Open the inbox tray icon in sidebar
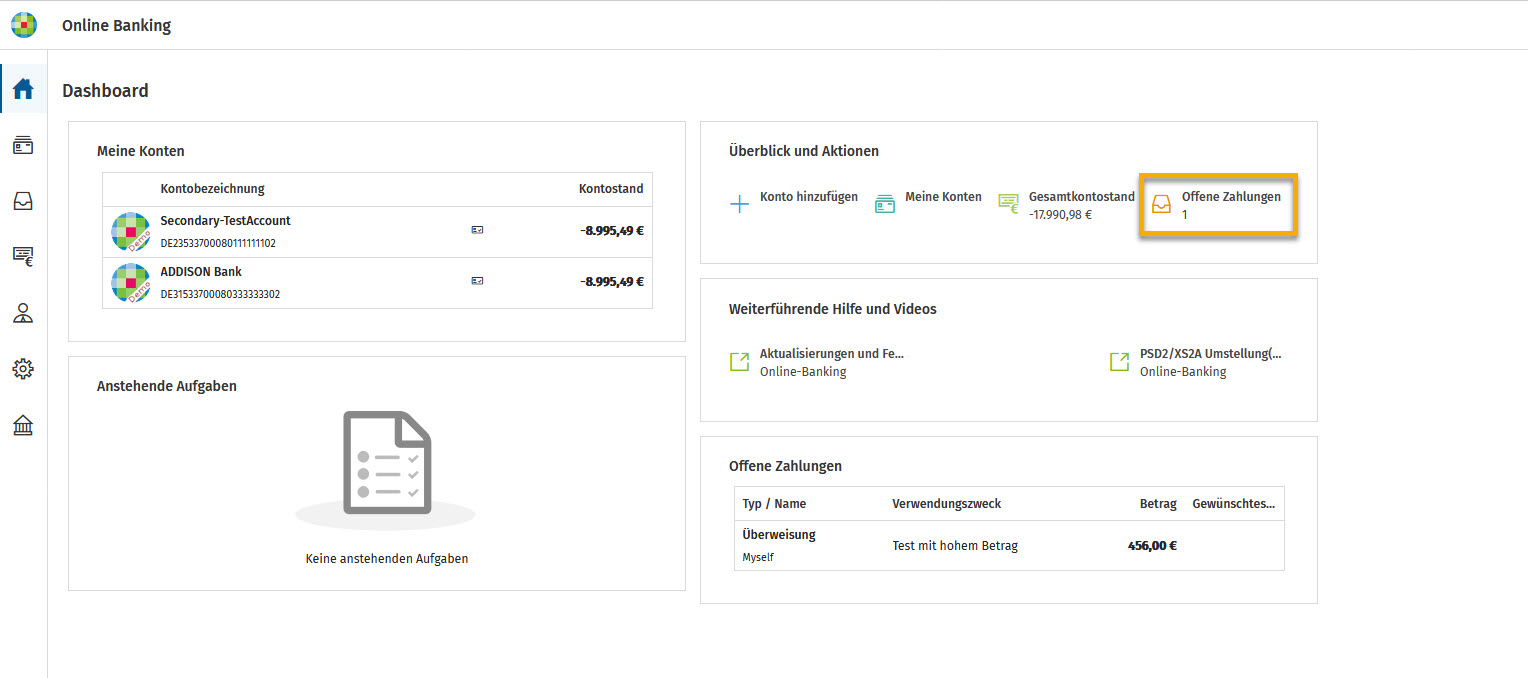 23,202
